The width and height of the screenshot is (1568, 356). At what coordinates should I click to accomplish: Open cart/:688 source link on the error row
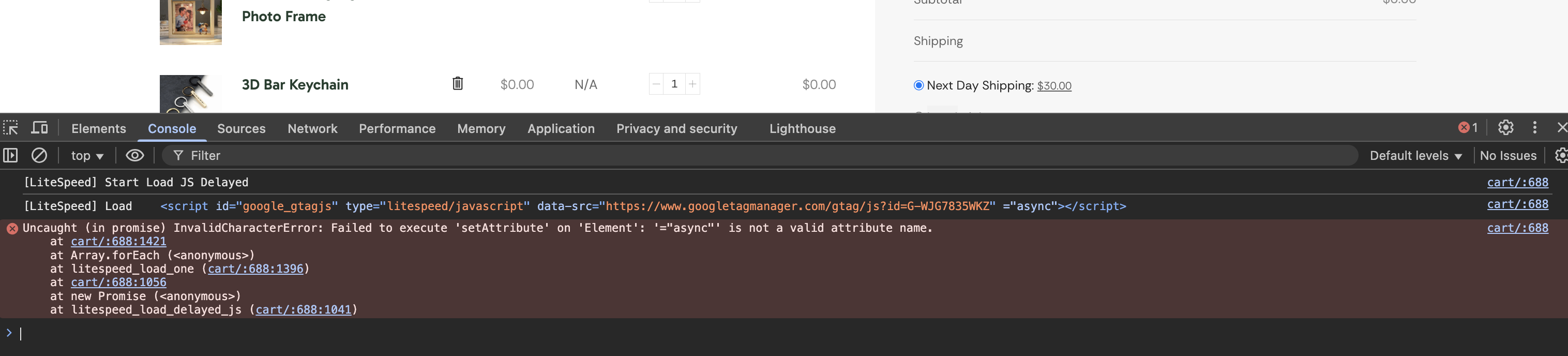1517,228
